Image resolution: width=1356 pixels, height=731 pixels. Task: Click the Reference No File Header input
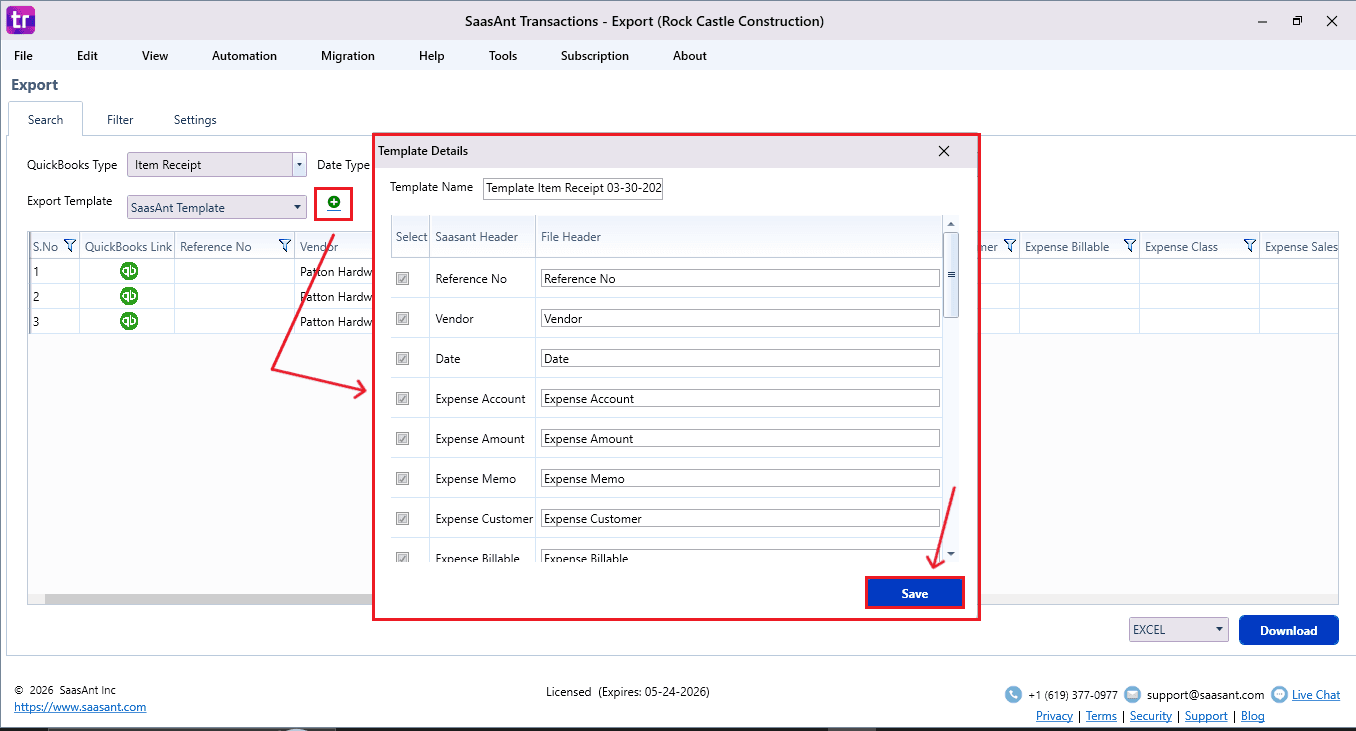coord(740,278)
